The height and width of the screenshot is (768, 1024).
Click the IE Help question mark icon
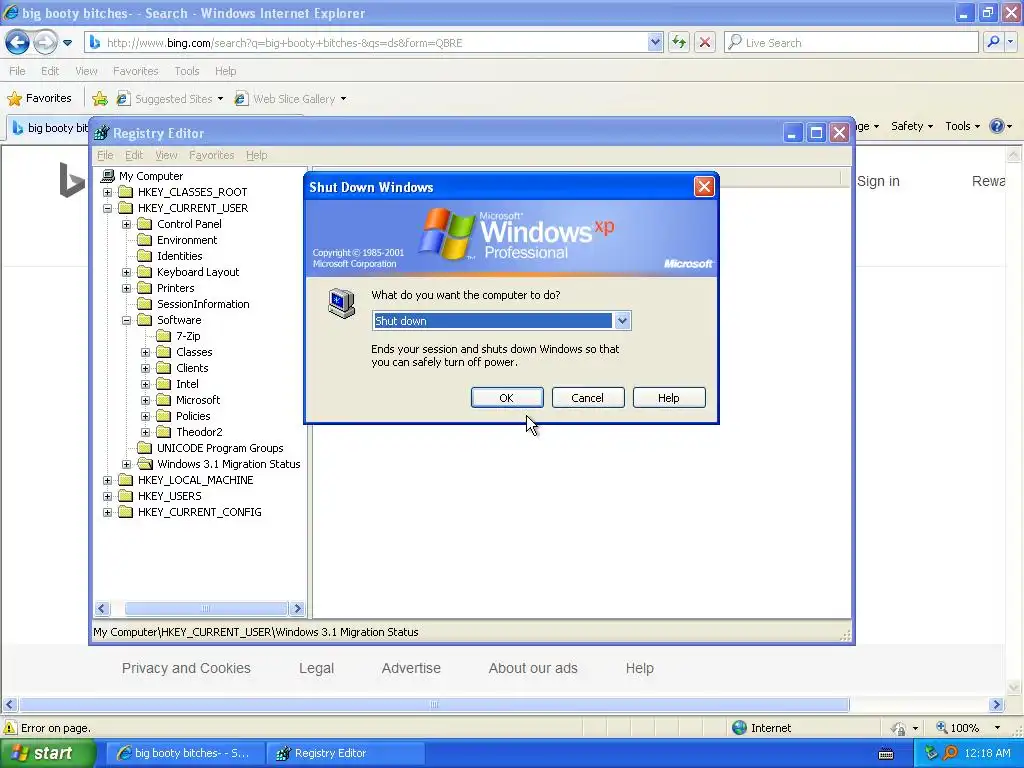pyautogui.click(x=997, y=126)
